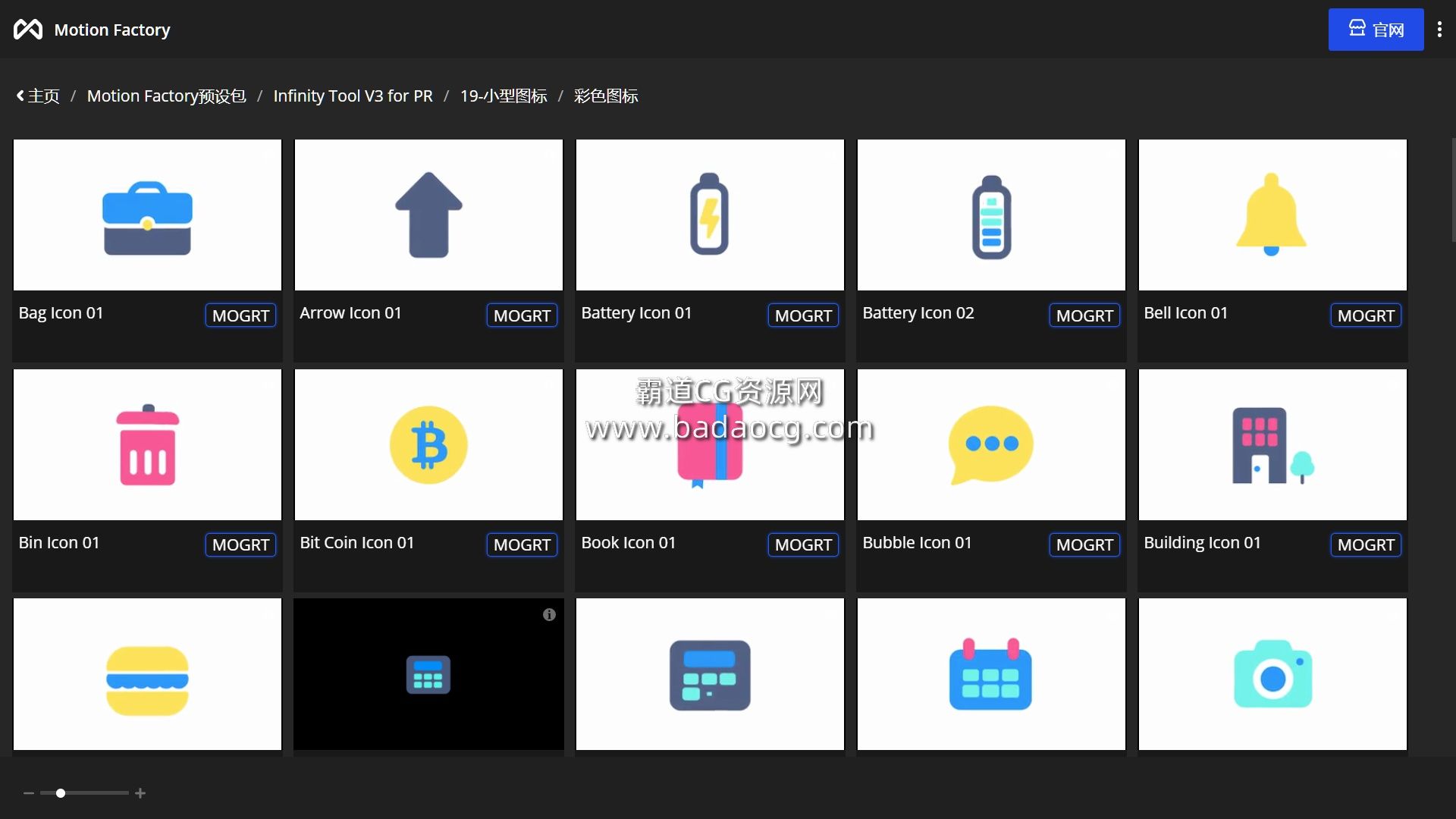This screenshot has height=819, width=1456.
Task: Select the Bit Coin Icon 01 thumbnail
Action: (x=428, y=444)
